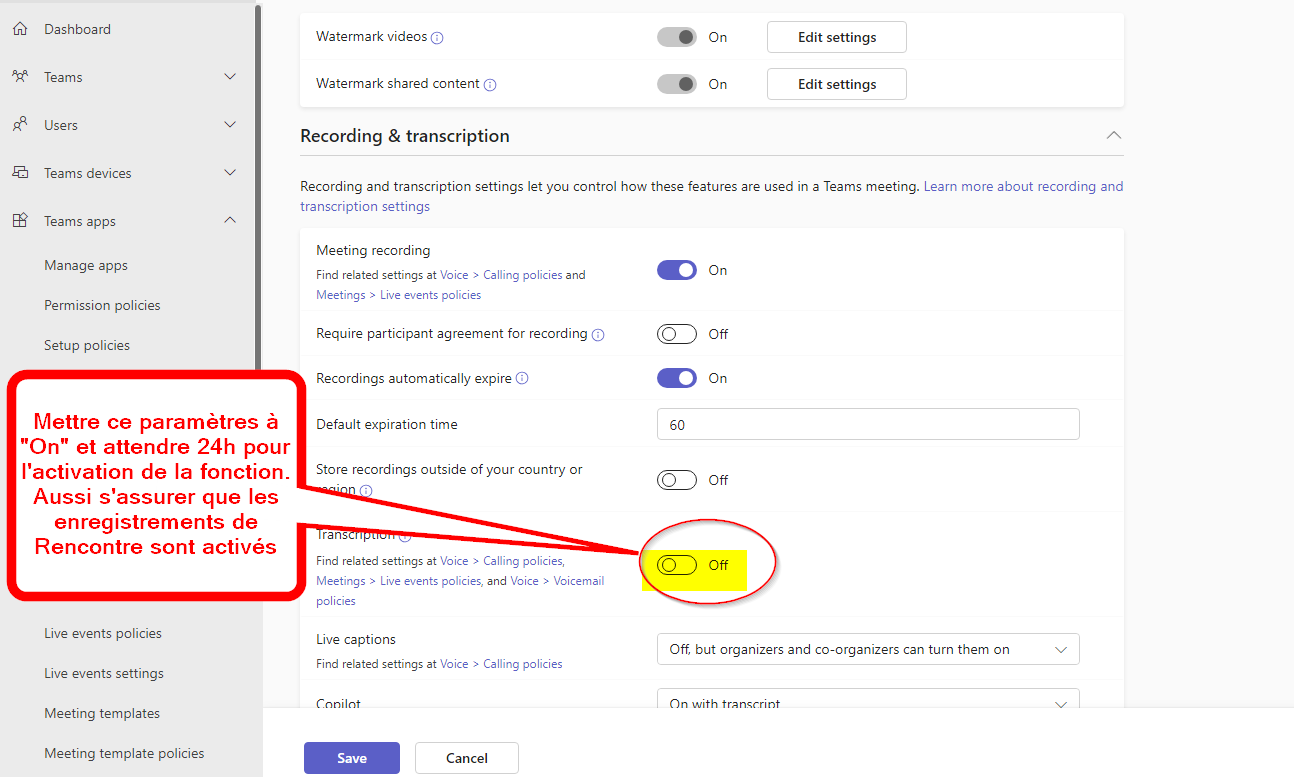The image size is (1294, 777).
Task: Click the Save button
Action: (x=352, y=758)
